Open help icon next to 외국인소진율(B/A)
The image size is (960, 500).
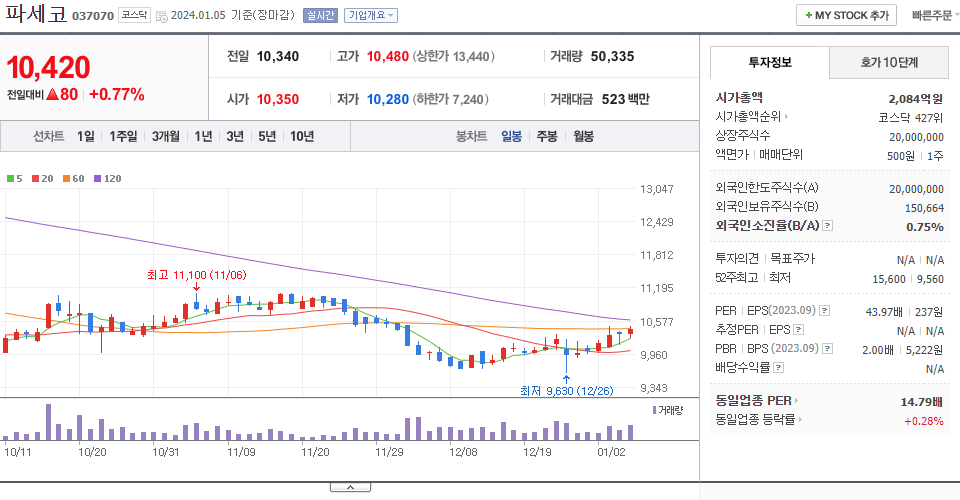(827, 226)
